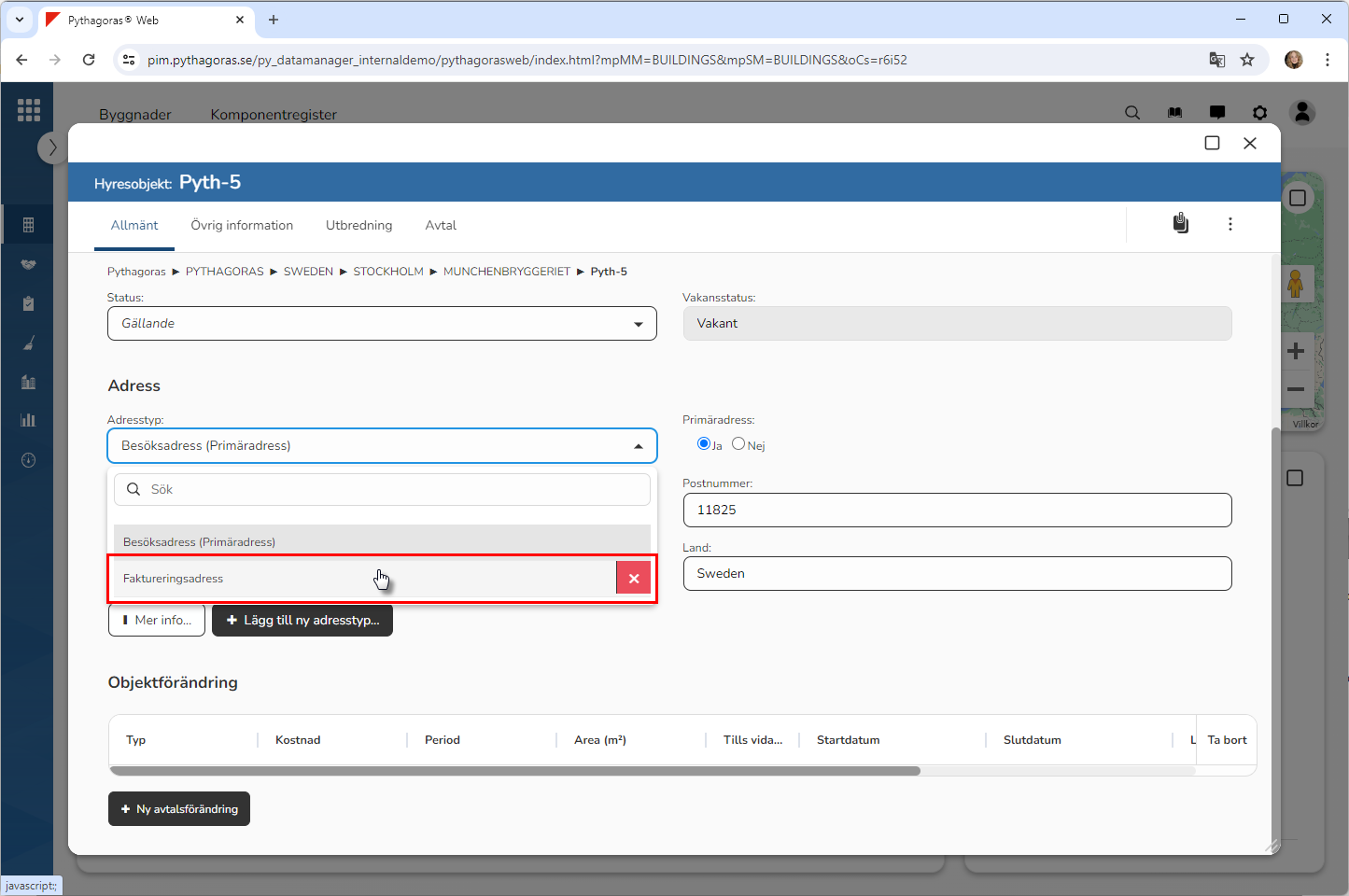Click the Ny avtalsförändring button

coord(179,809)
